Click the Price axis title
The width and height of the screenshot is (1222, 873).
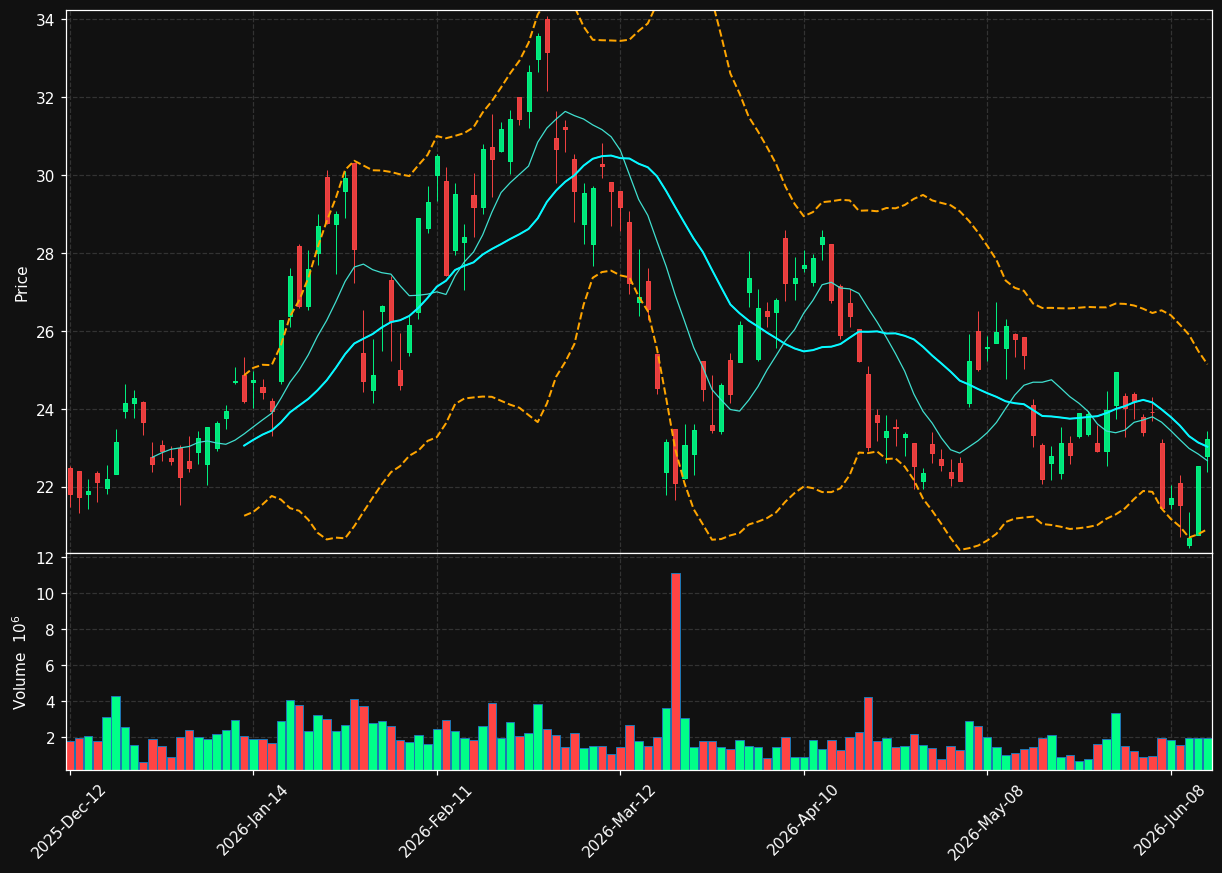pos(22,283)
